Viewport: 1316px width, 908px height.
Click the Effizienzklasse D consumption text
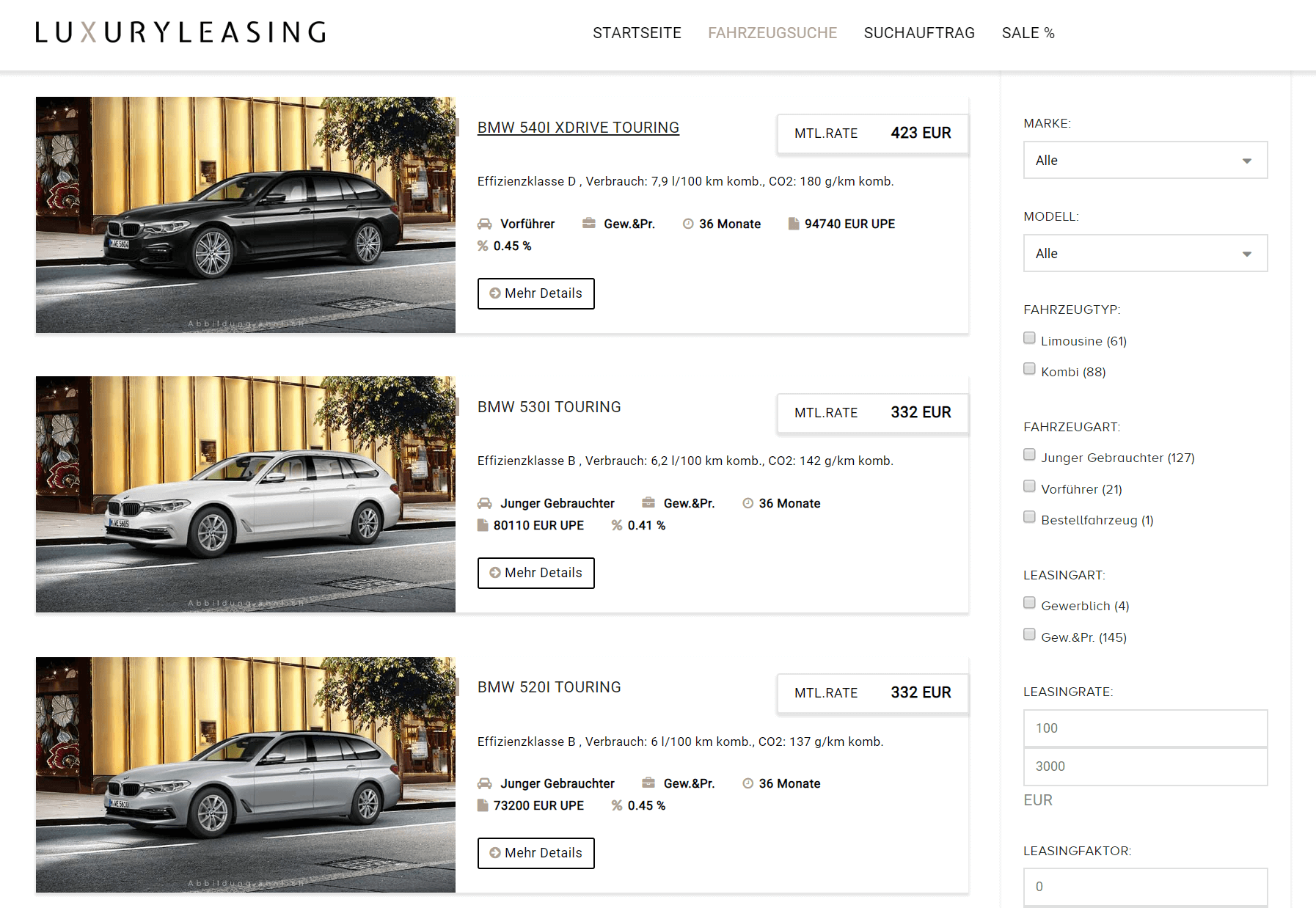685,181
